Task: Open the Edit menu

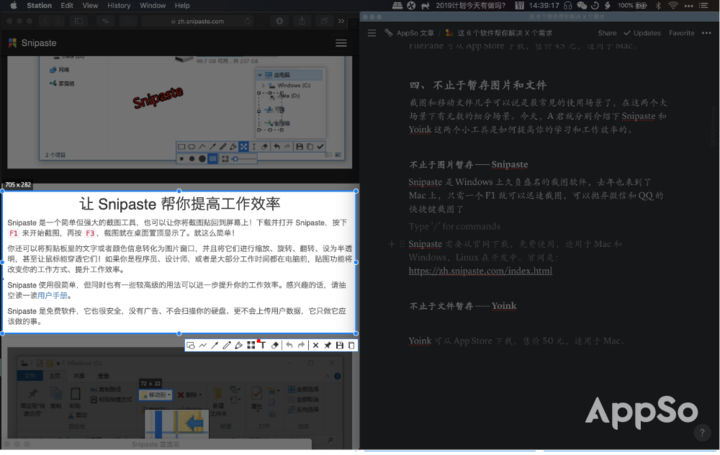Action: [x=67, y=6]
